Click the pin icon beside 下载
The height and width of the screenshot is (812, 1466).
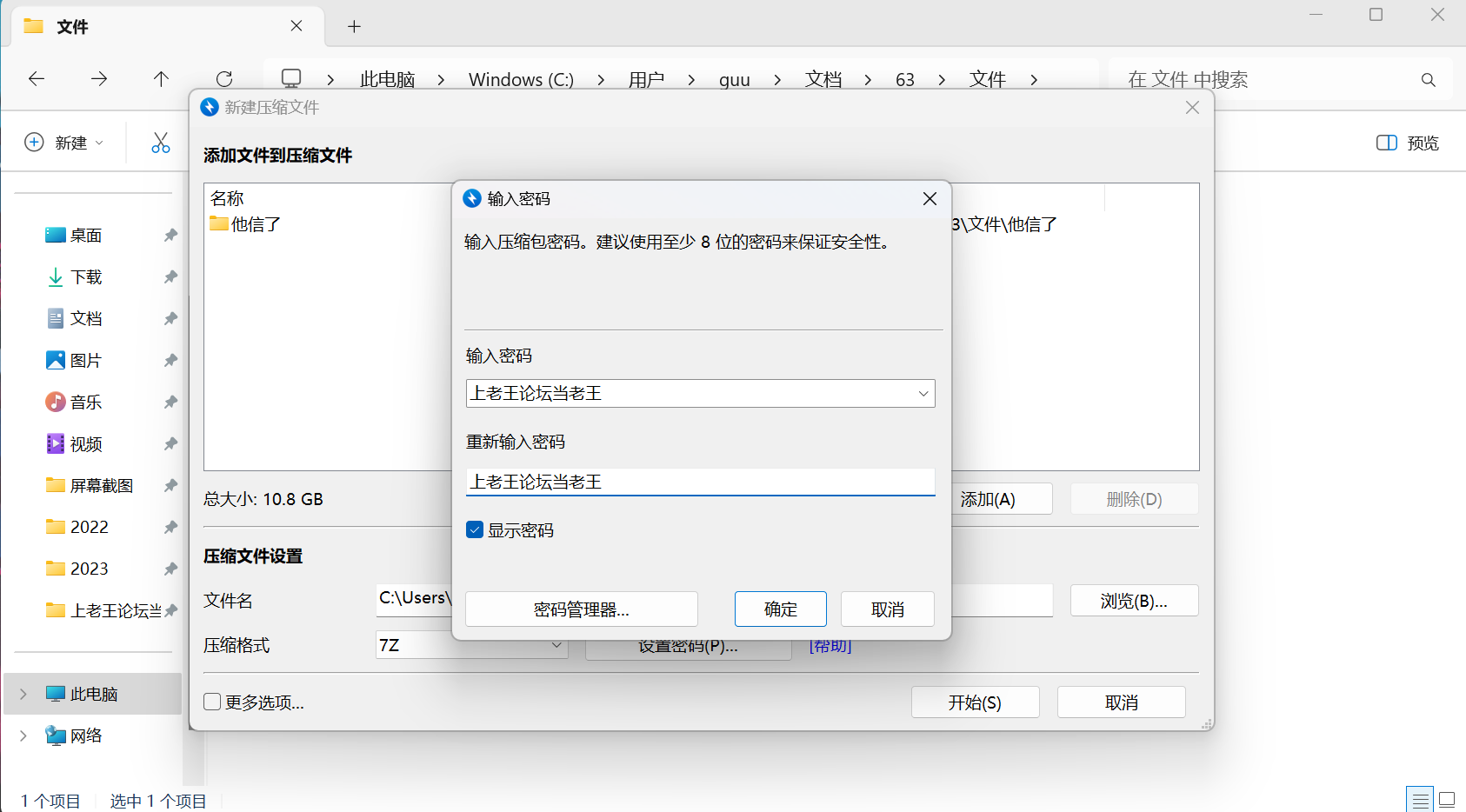(170, 277)
